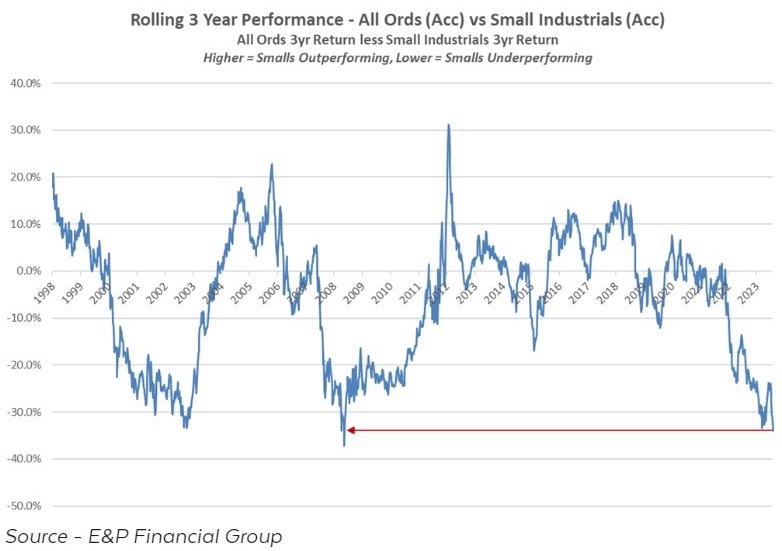782x551 pixels.
Task: Select the -10.0% y-axis label
Action: click(x=23, y=318)
